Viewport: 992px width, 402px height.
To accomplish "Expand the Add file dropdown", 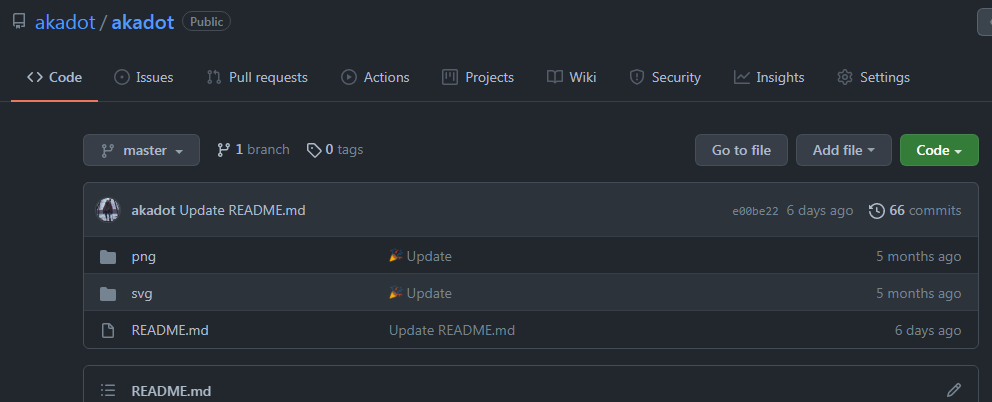I will (843, 150).
